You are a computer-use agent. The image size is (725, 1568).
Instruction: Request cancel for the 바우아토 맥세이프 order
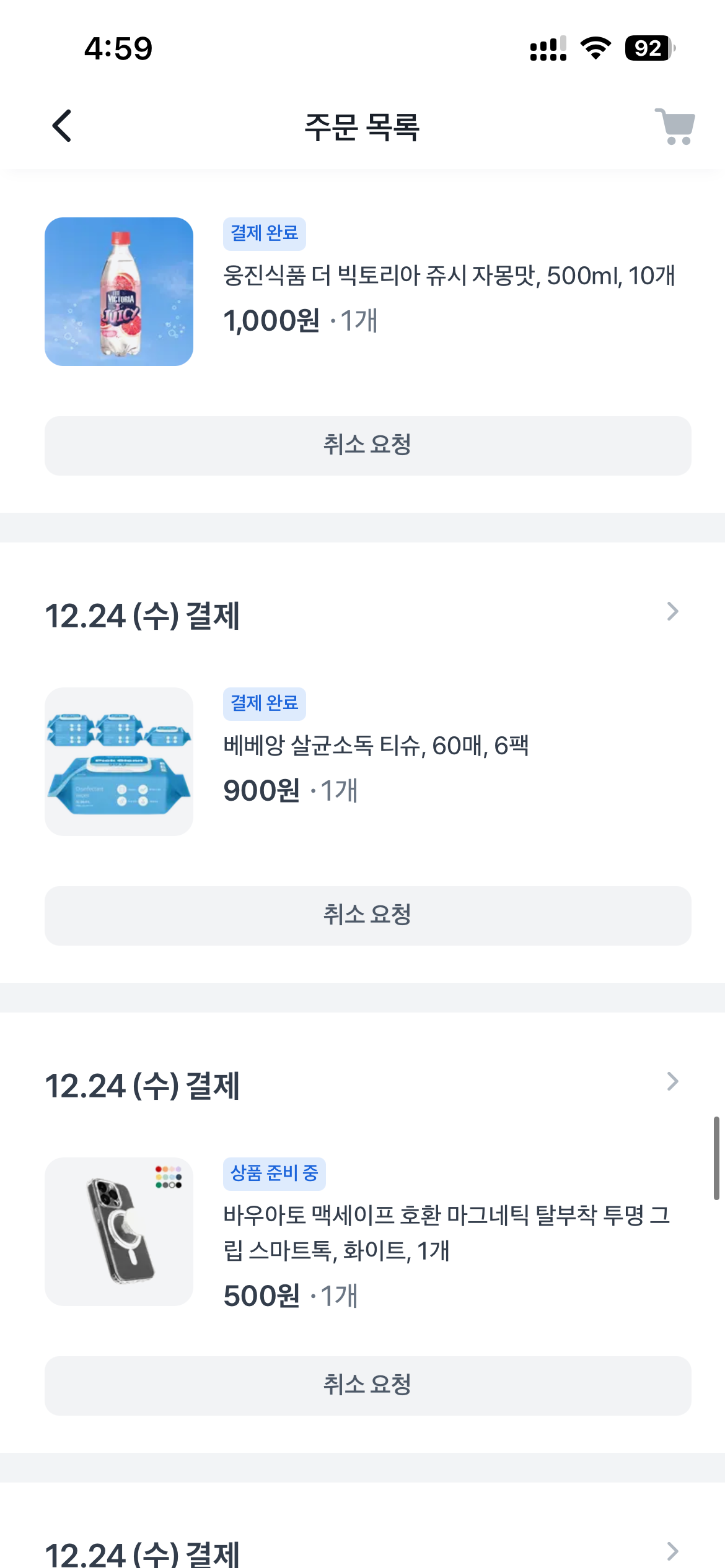click(367, 1385)
